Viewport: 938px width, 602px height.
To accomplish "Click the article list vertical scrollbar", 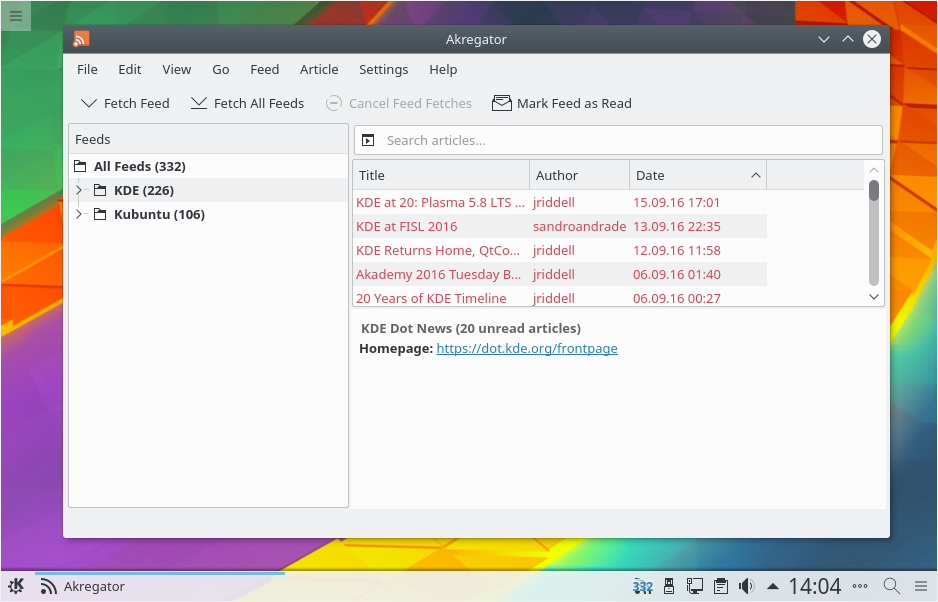I will (874, 235).
